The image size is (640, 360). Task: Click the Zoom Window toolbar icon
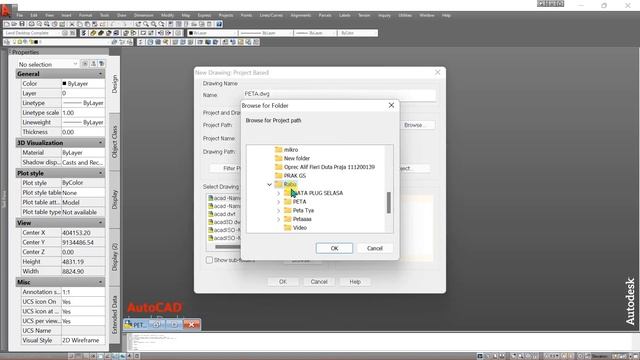tap(153, 24)
